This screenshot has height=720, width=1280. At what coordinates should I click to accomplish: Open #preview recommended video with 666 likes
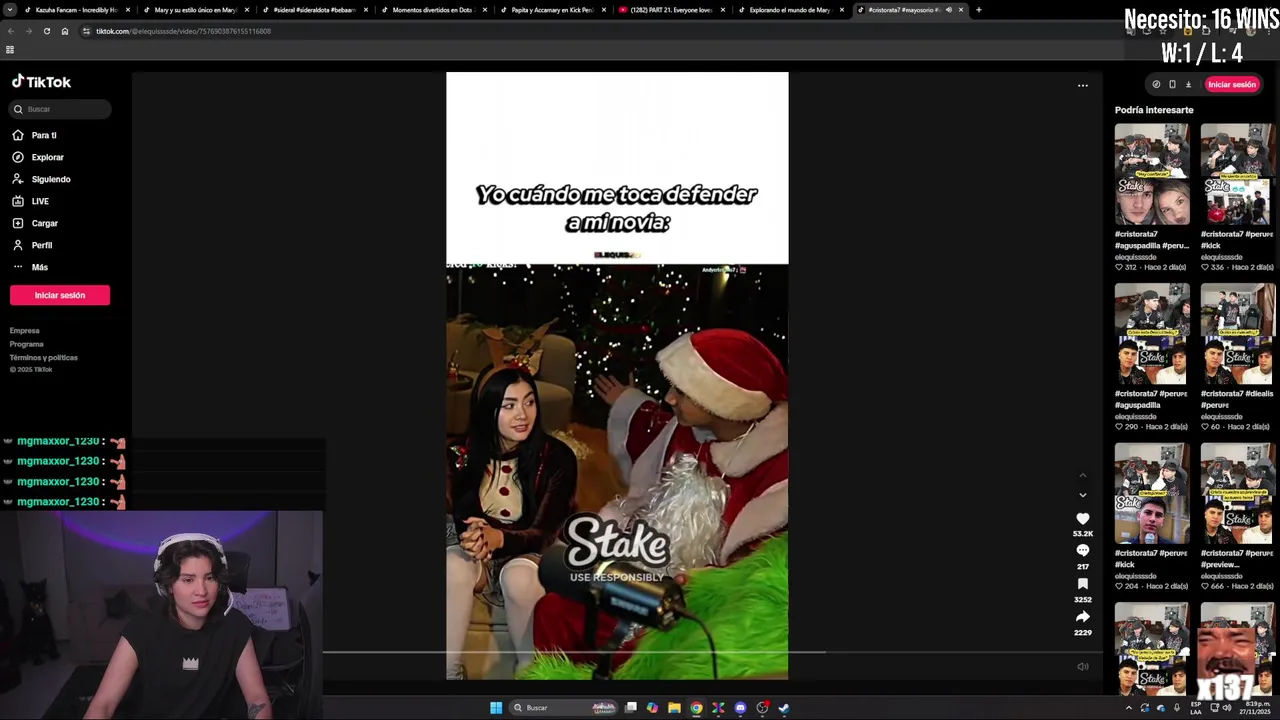tap(1238, 494)
